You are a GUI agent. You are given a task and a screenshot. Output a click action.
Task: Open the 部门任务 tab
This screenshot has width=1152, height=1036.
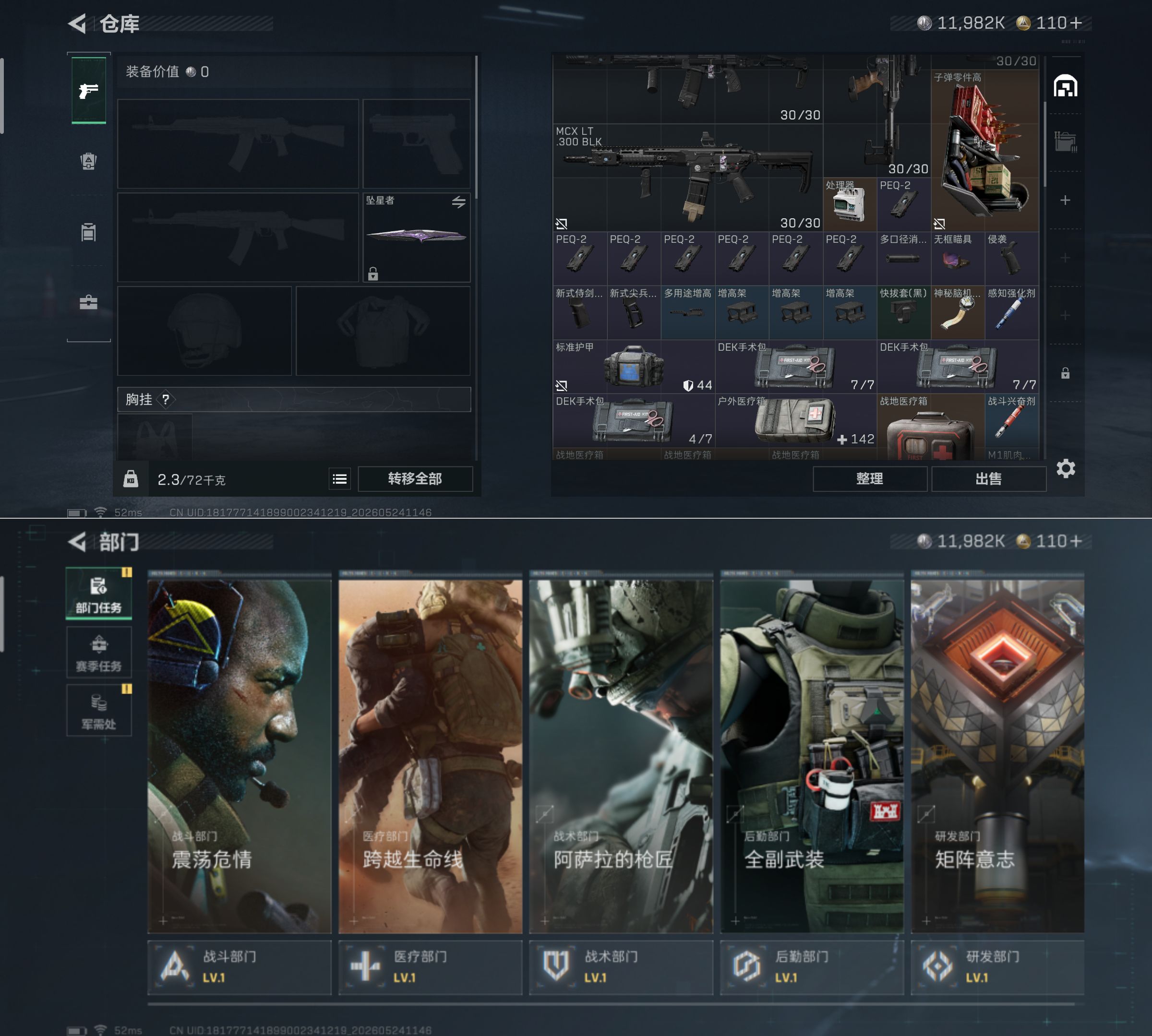[x=99, y=594]
